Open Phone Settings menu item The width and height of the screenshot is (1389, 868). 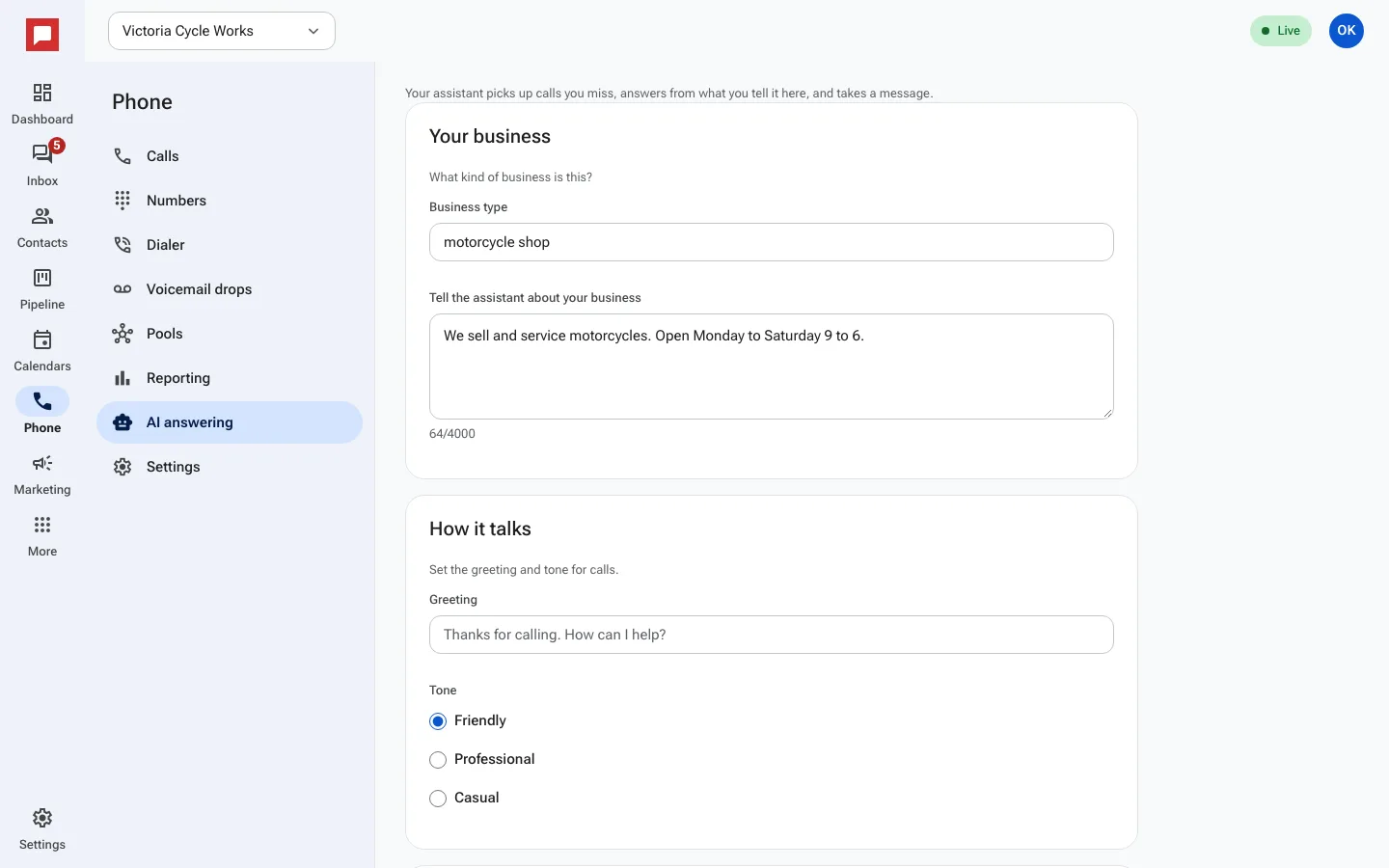[x=230, y=467]
